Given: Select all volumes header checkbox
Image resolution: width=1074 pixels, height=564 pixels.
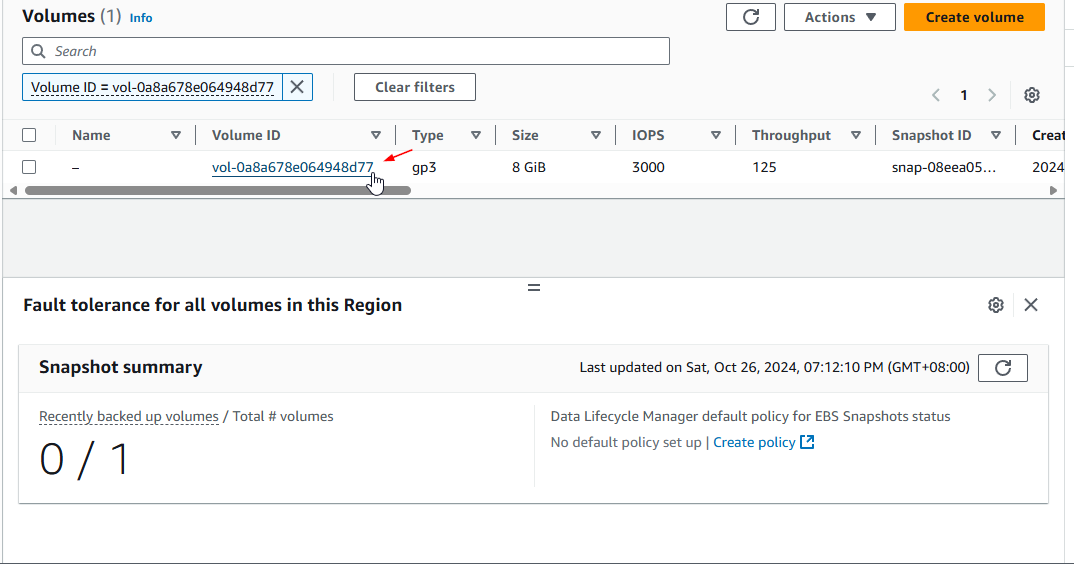Looking at the screenshot, I should tap(29, 135).
